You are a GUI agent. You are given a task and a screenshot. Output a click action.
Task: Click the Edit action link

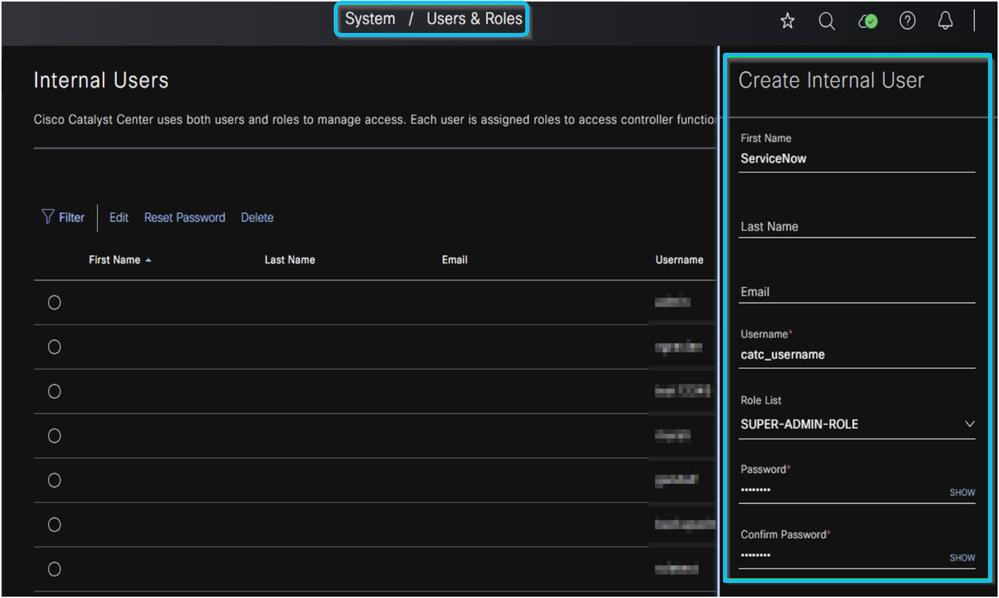[119, 217]
